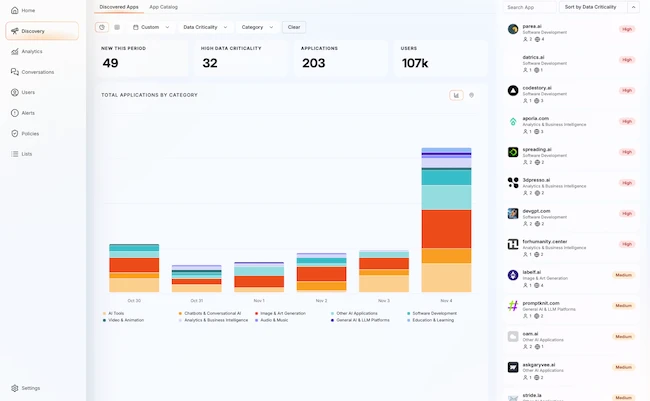The image size is (650, 401).
Task: Click the 3dpresso.ai dots logo
Action: coord(513,183)
